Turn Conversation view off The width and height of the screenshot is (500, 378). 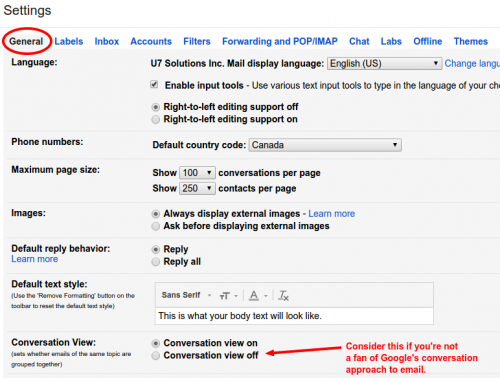155,356
